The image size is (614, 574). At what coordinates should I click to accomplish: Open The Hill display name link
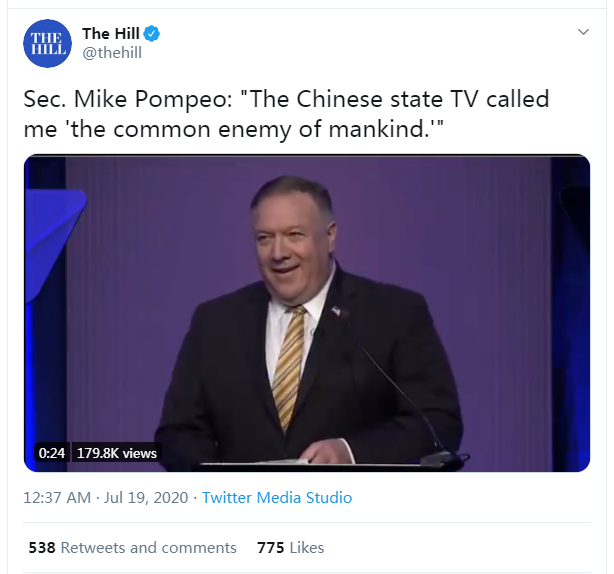(110, 34)
